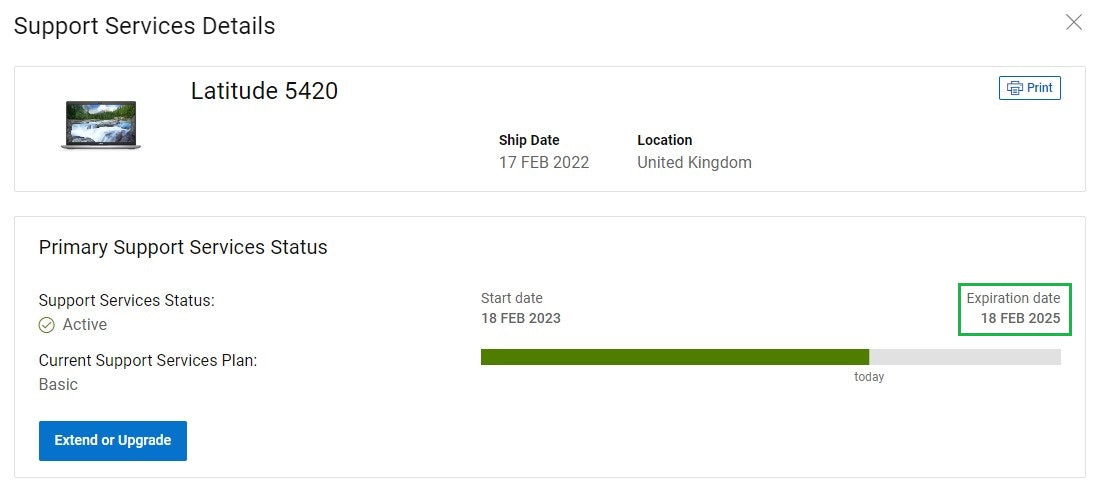Click the Primary Support Services Status heading

point(183,247)
